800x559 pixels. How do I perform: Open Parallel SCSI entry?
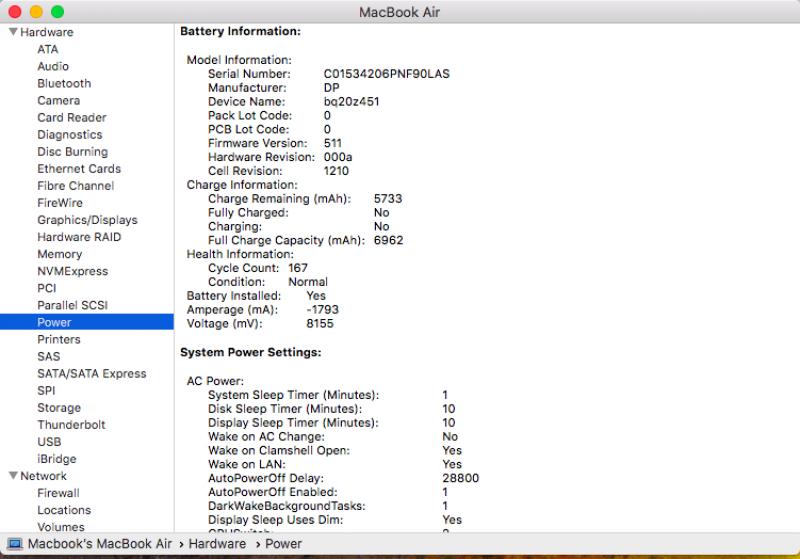pos(72,305)
